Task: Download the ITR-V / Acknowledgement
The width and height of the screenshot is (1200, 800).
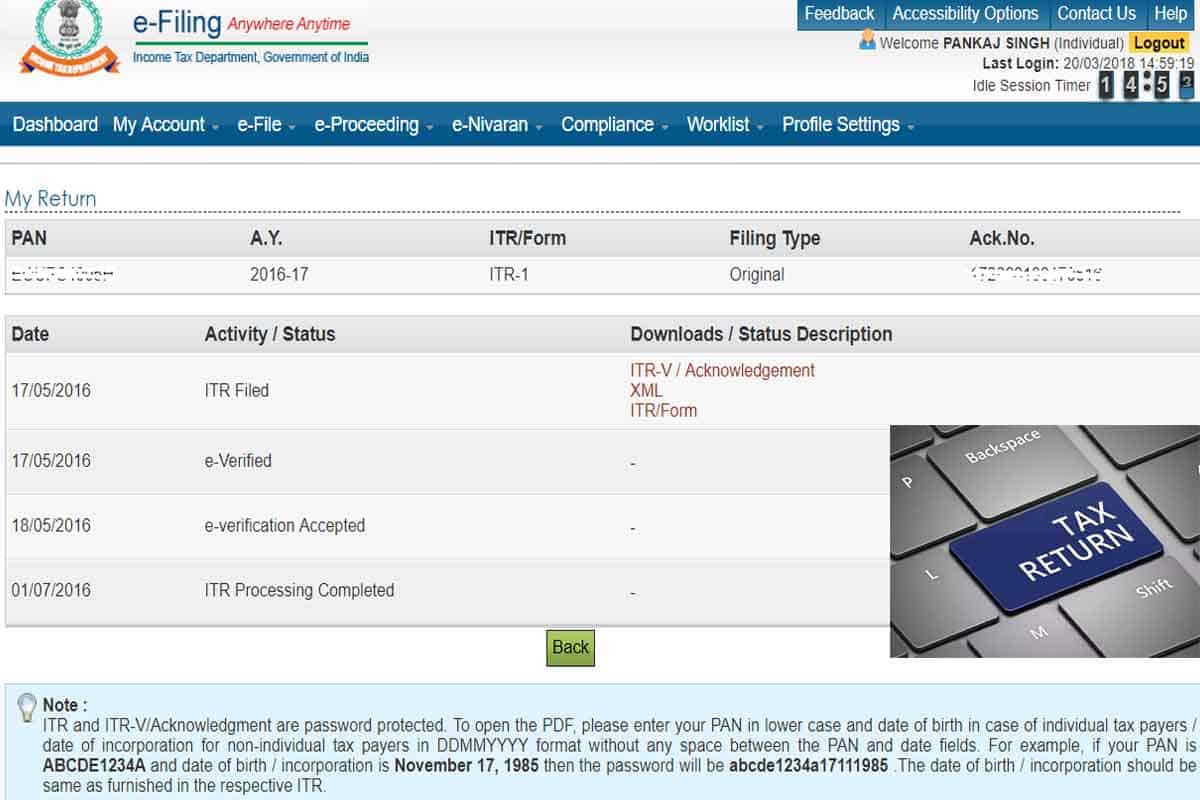Action: coord(721,370)
